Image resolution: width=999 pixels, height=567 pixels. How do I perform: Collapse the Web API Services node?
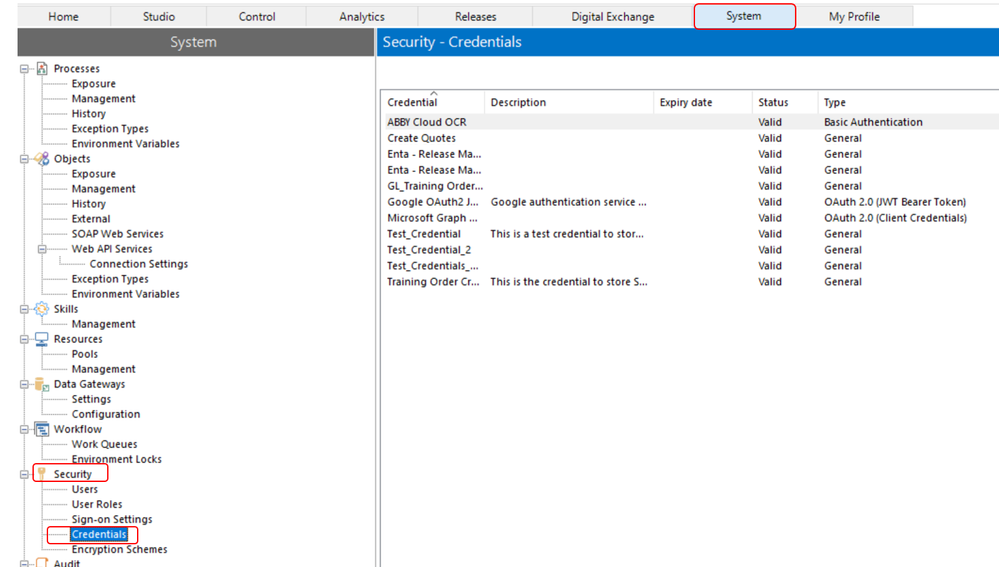point(43,249)
